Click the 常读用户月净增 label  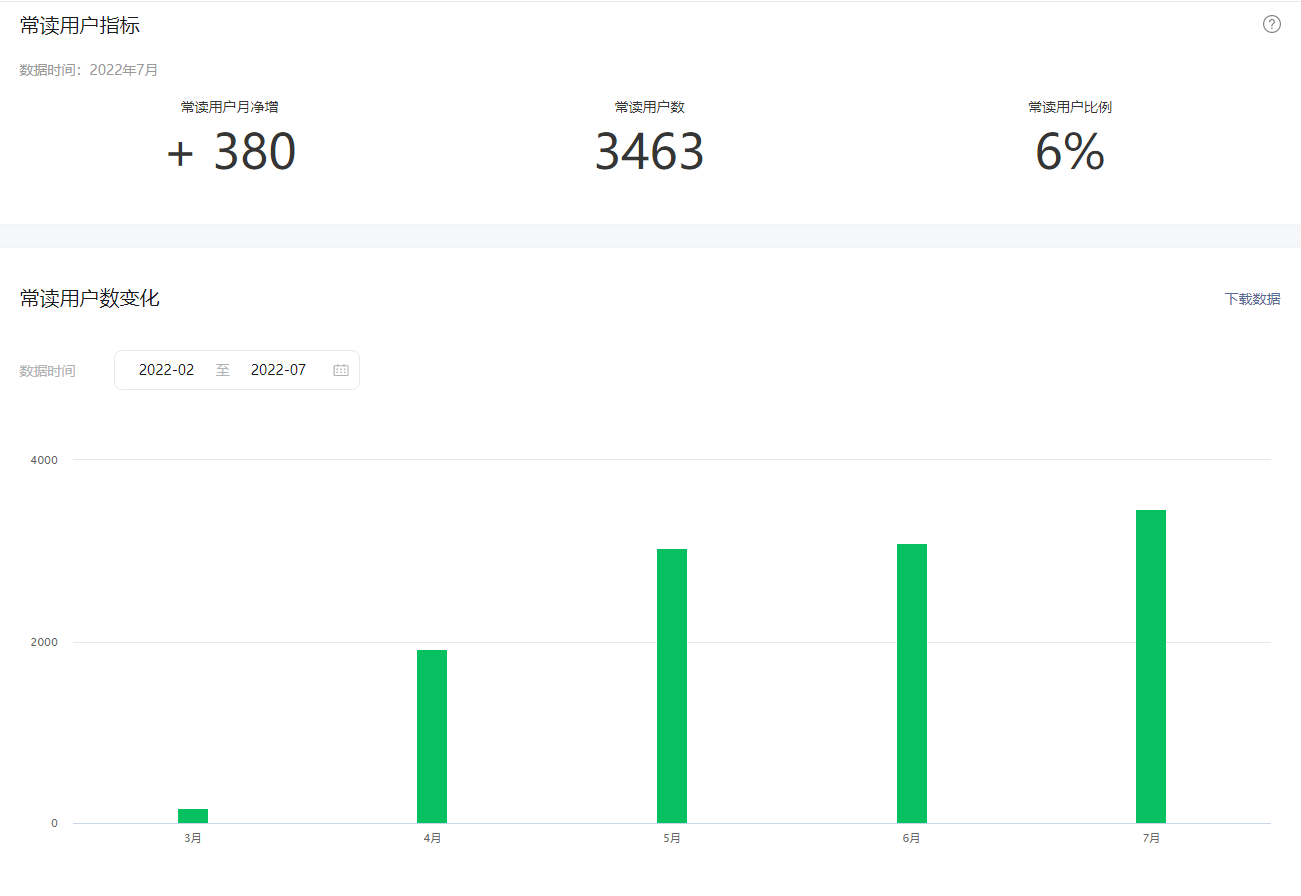pyautogui.click(x=230, y=107)
